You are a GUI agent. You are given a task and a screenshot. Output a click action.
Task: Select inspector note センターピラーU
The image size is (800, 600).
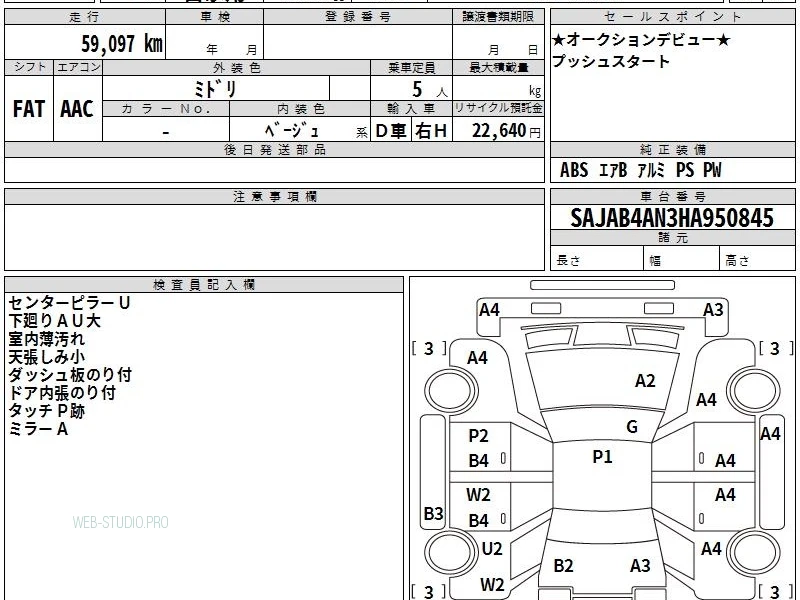[x=69, y=303]
